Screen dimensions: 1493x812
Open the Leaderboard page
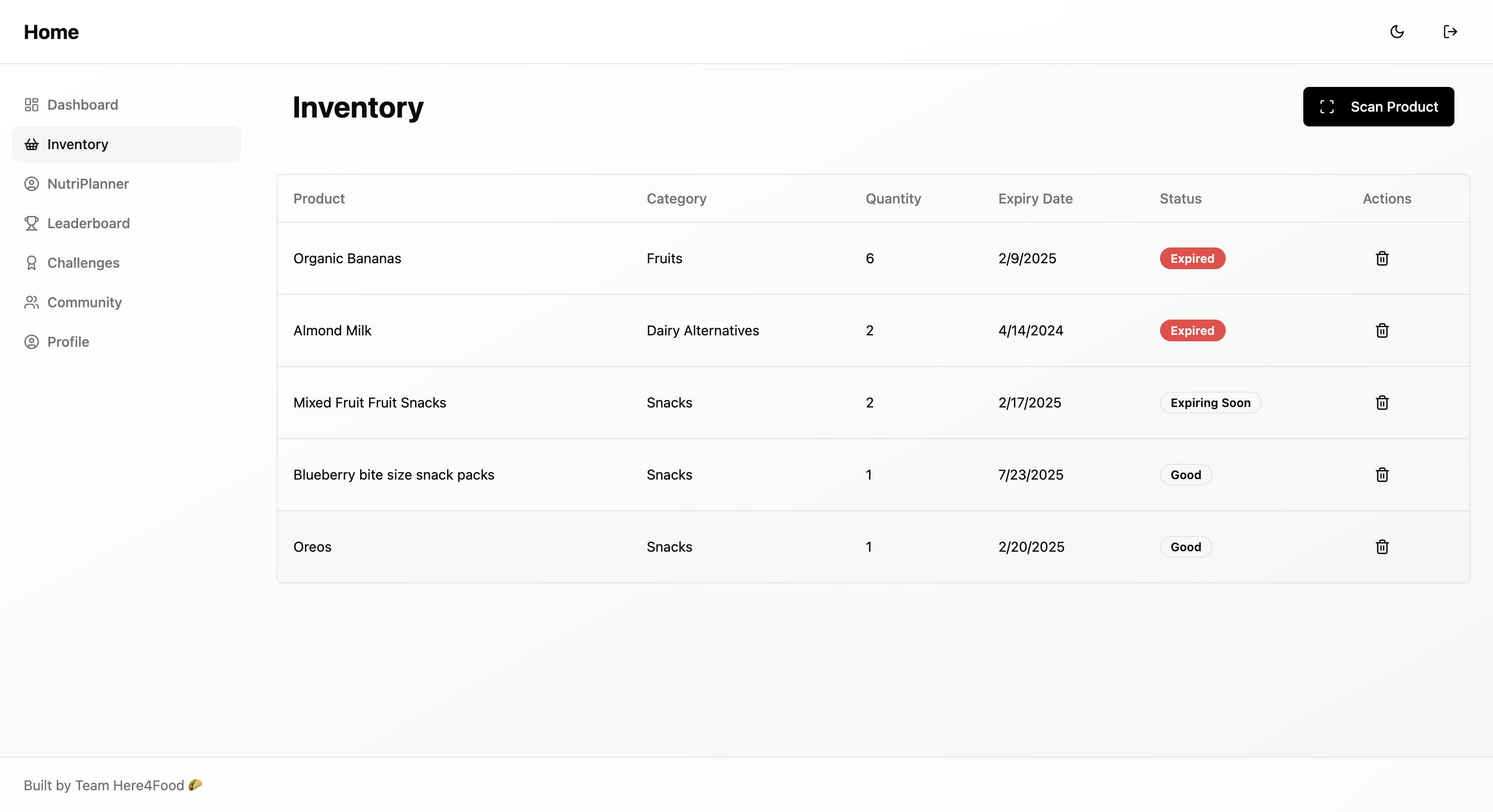[x=88, y=223]
